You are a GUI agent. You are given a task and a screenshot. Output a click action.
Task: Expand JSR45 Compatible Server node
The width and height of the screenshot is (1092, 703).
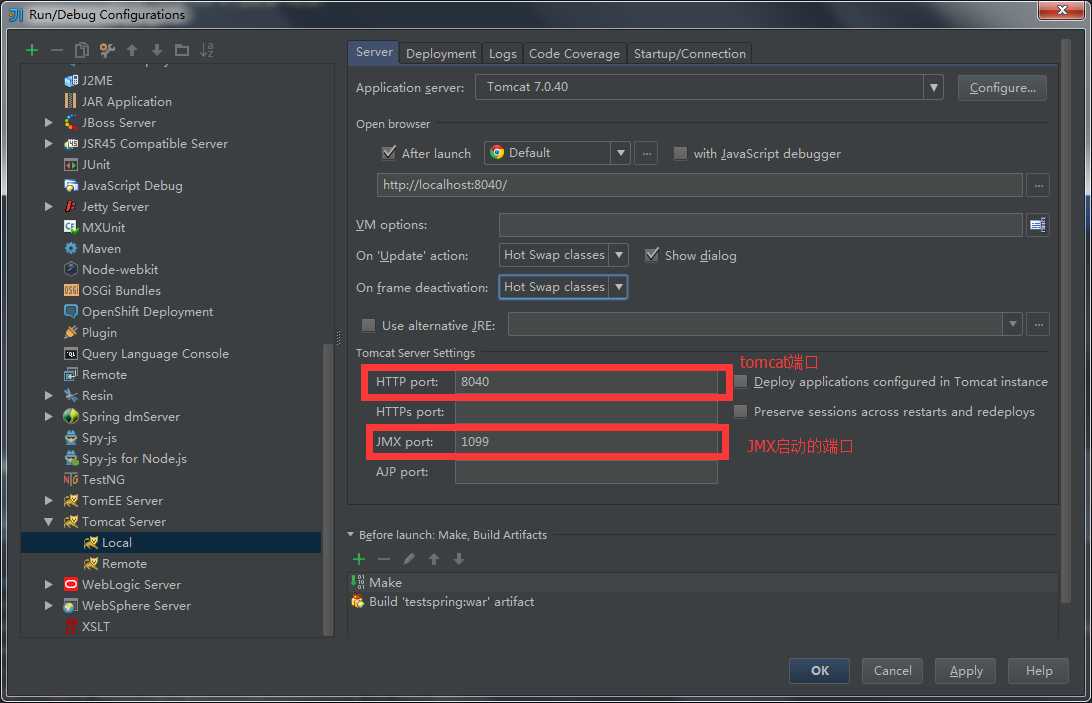[x=48, y=144]
